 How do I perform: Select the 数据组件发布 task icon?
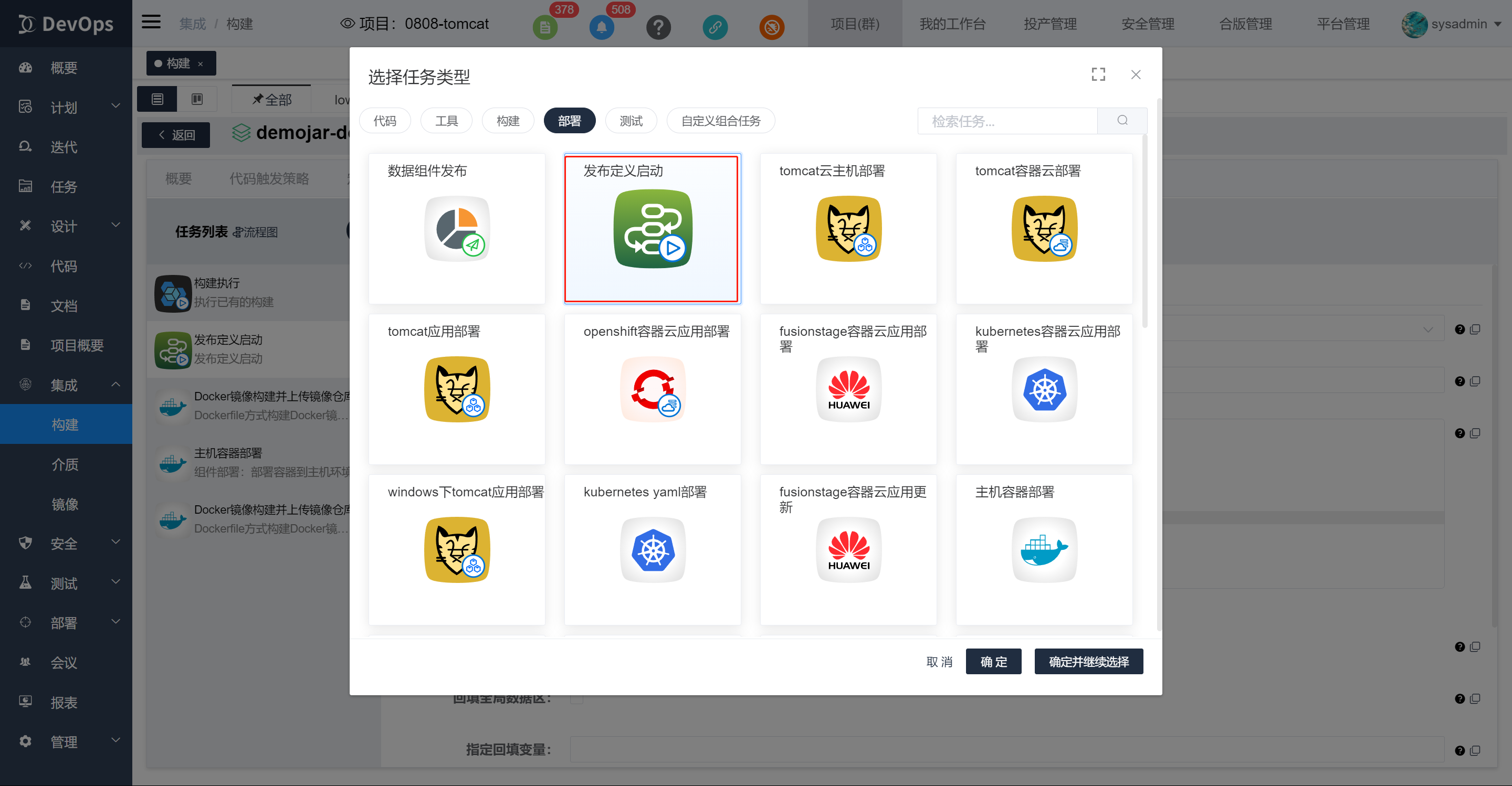(x=457, y=229)
